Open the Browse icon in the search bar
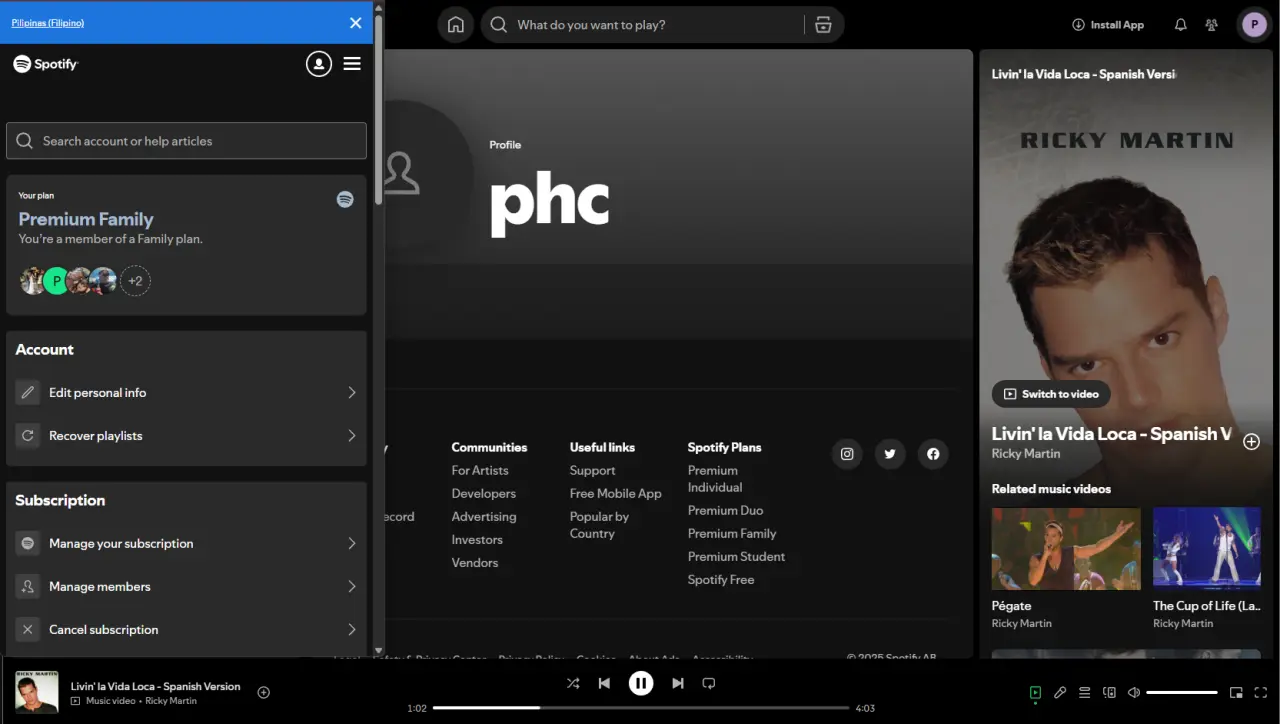The height and width of the screenshot is (724, 1280). click(x=823, y=25)
